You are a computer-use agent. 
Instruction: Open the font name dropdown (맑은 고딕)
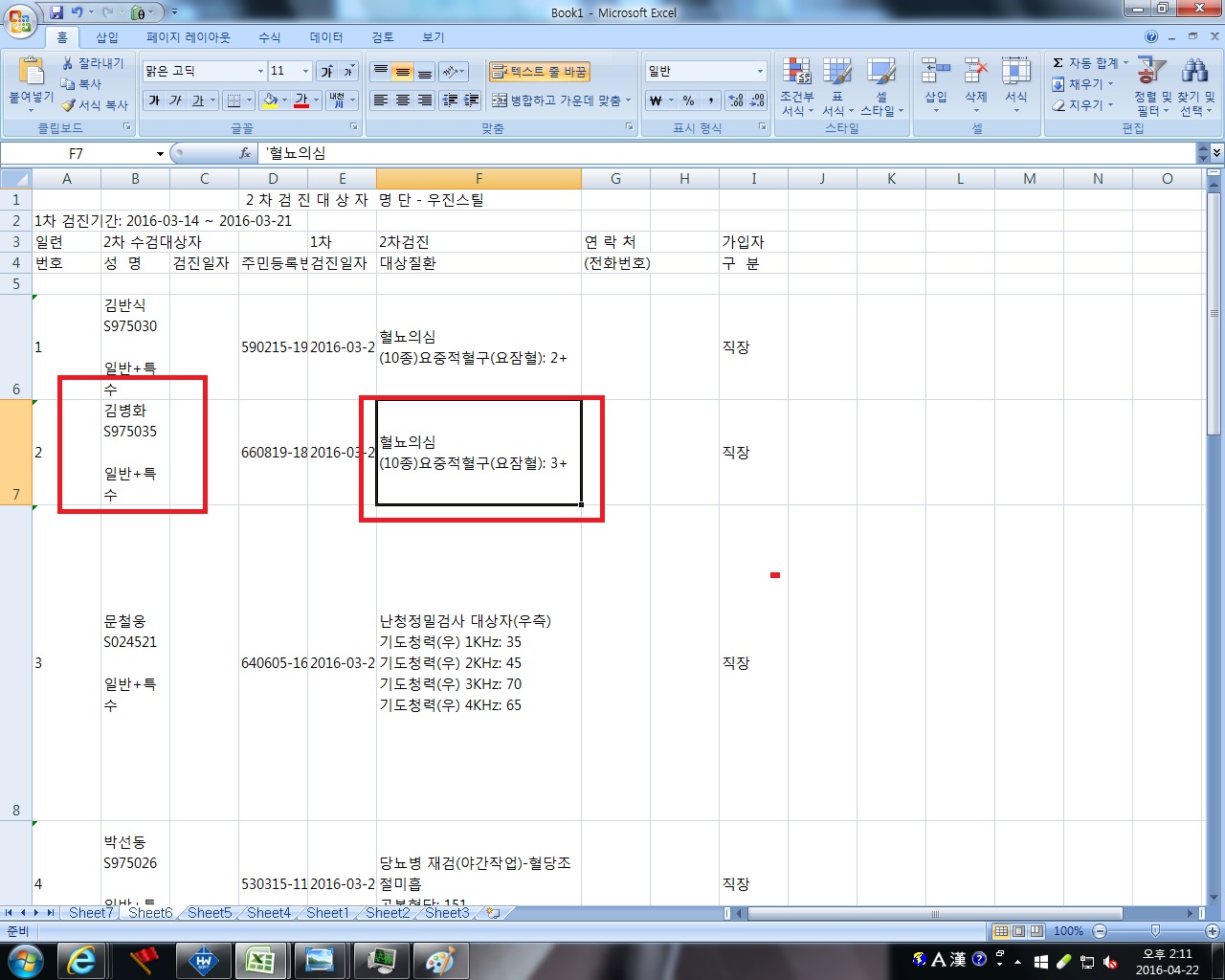click(x=260, y=71)
